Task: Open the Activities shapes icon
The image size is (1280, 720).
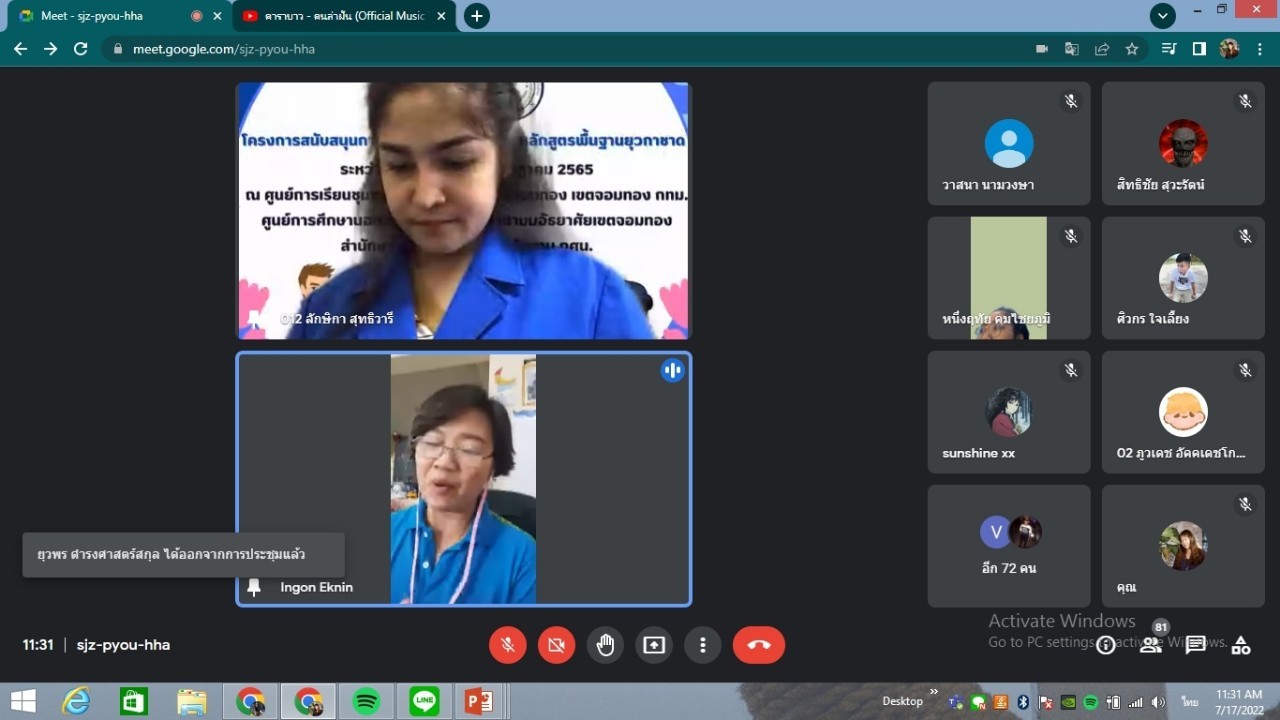Action: coord(1240,646)
